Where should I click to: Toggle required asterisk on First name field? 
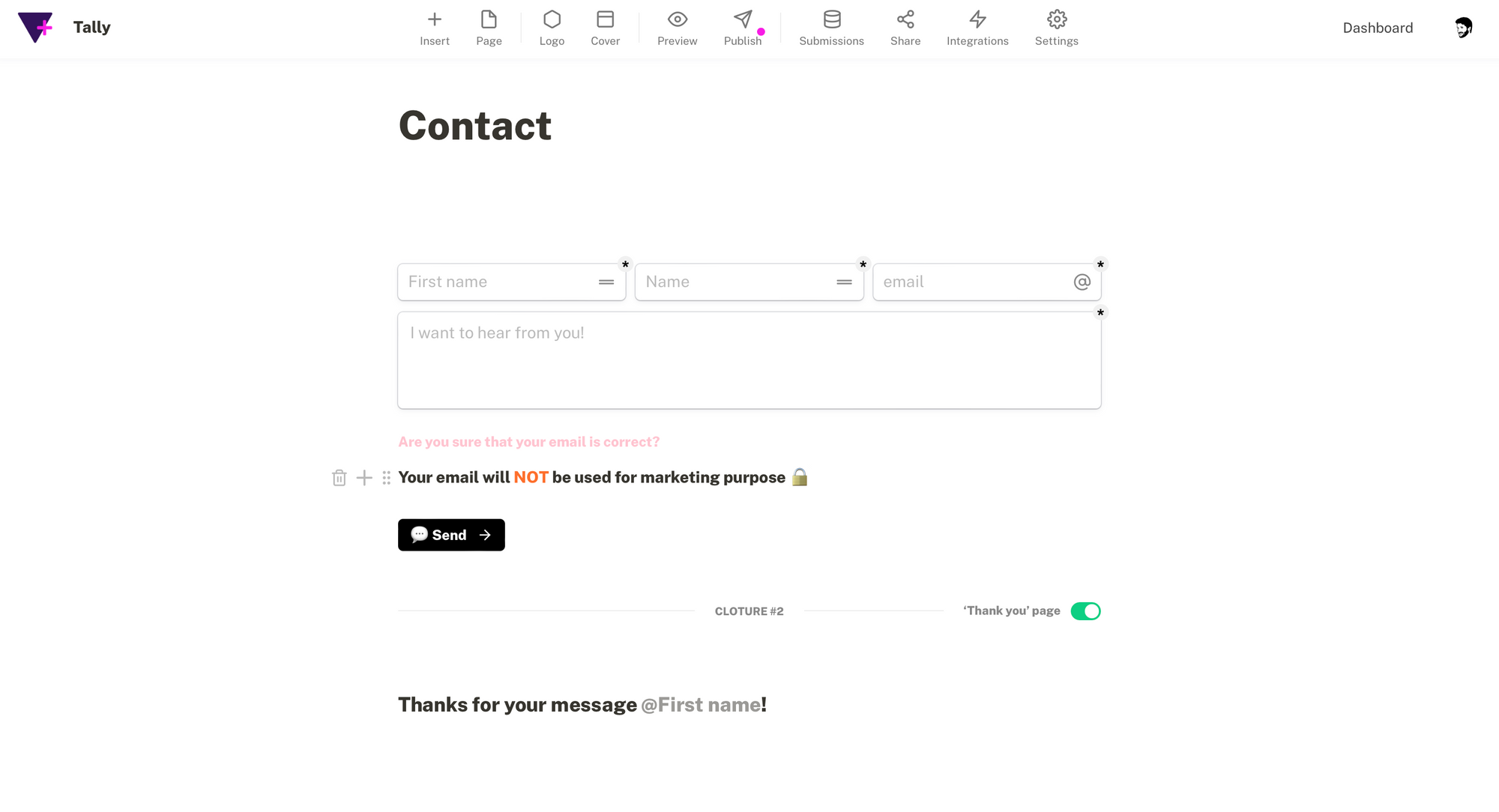click(x=625, y=264)
